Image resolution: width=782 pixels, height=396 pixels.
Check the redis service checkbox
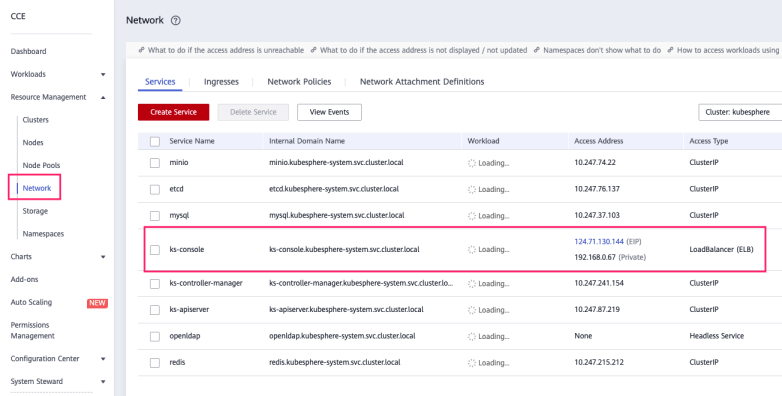click(155, 363)
